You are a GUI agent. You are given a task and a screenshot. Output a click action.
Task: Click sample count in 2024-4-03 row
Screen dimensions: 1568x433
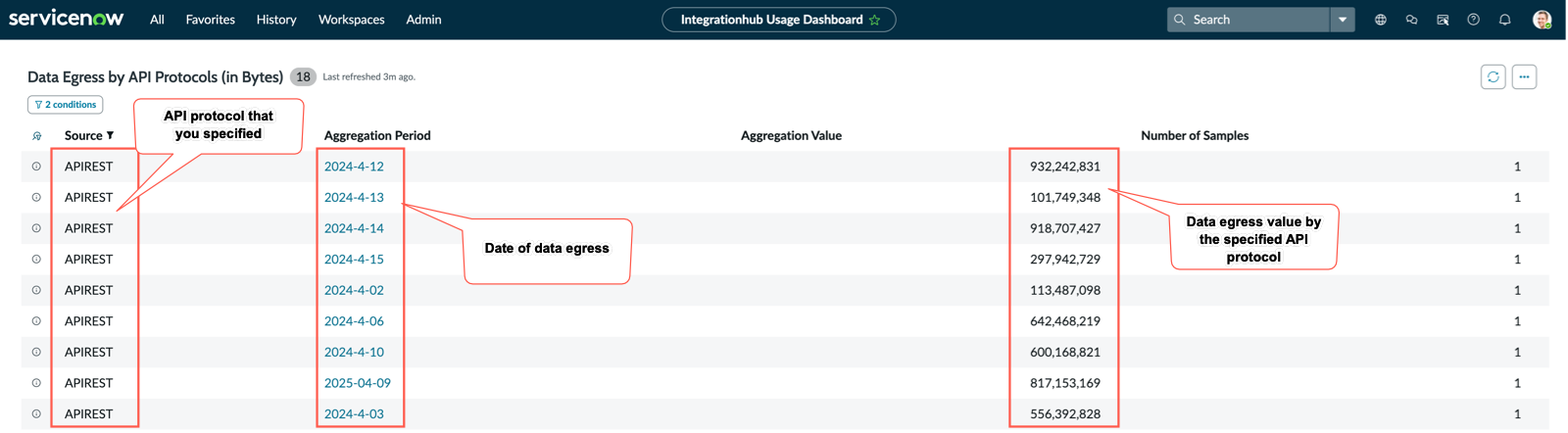tap(1517, 414)
